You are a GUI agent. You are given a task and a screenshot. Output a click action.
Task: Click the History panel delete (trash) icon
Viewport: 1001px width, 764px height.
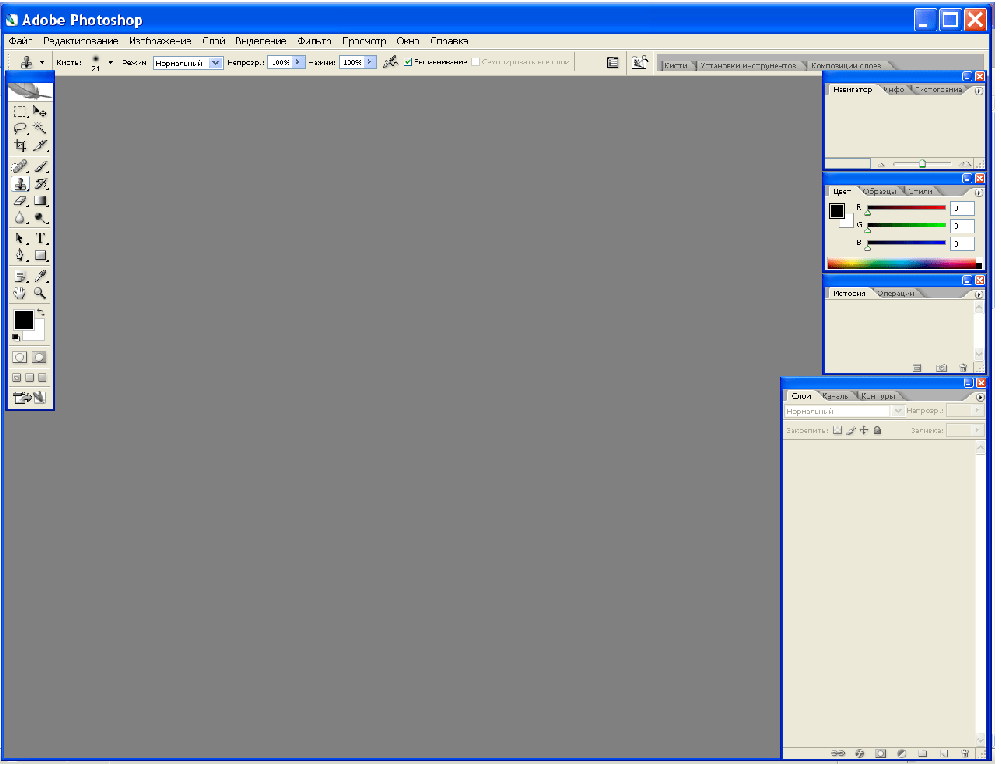tap(963, 368)
